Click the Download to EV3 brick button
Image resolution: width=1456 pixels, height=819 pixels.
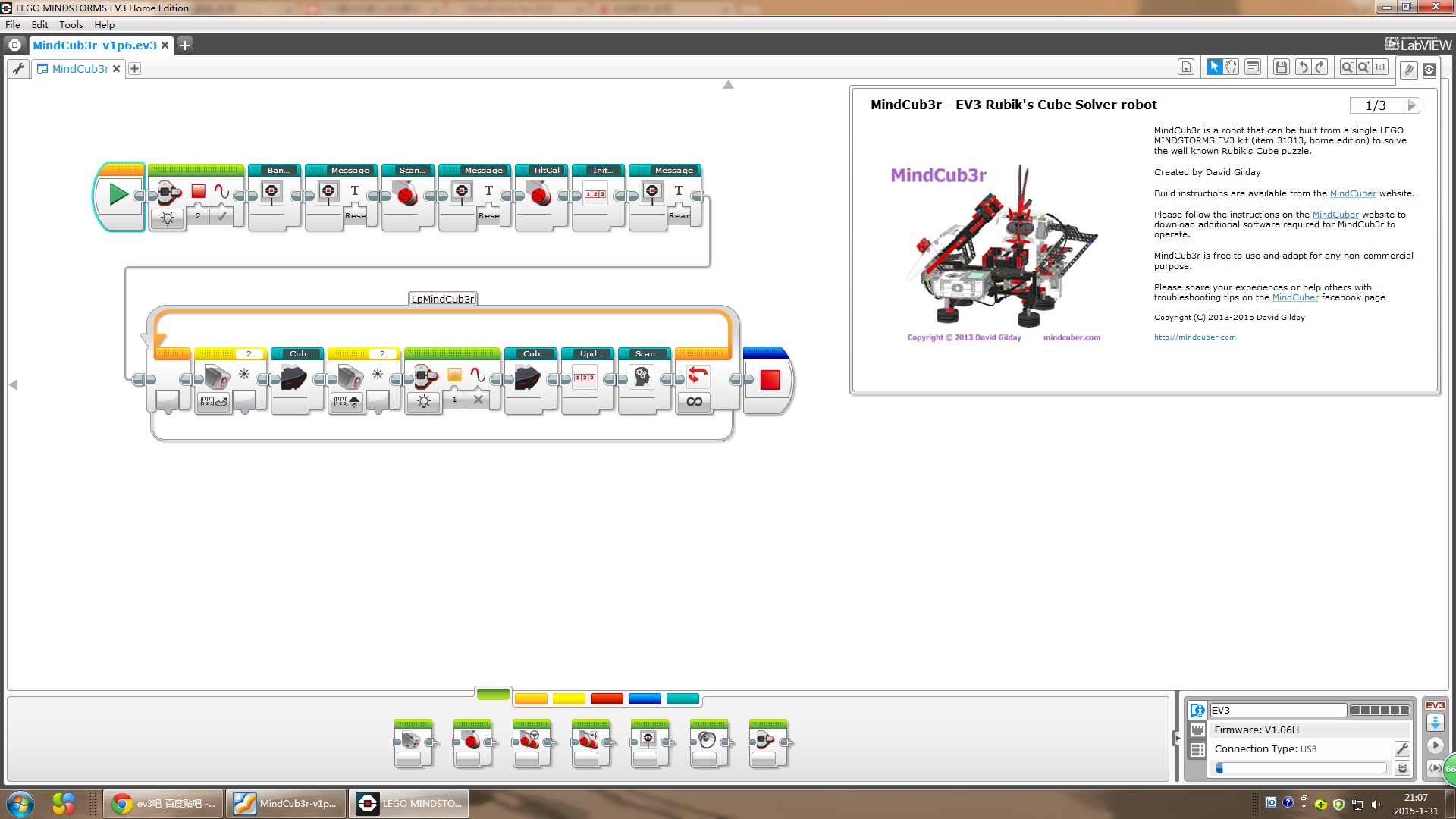(x=1435, y=723)
